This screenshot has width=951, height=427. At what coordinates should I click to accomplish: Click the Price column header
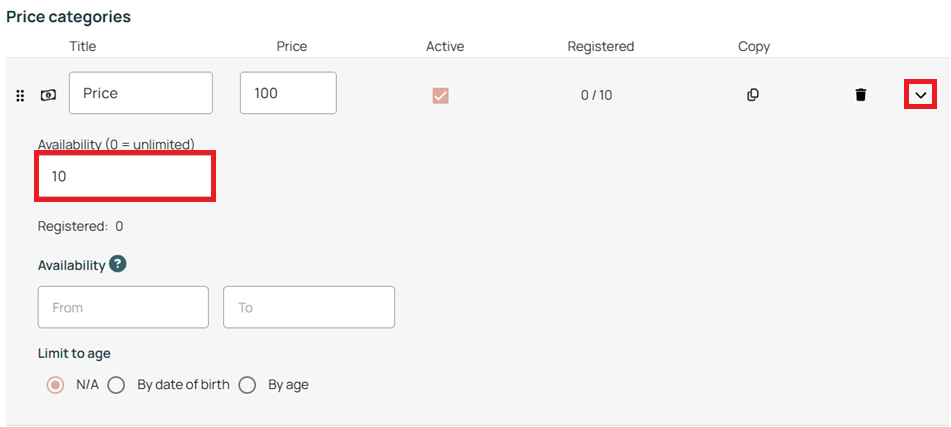point(292,46)
